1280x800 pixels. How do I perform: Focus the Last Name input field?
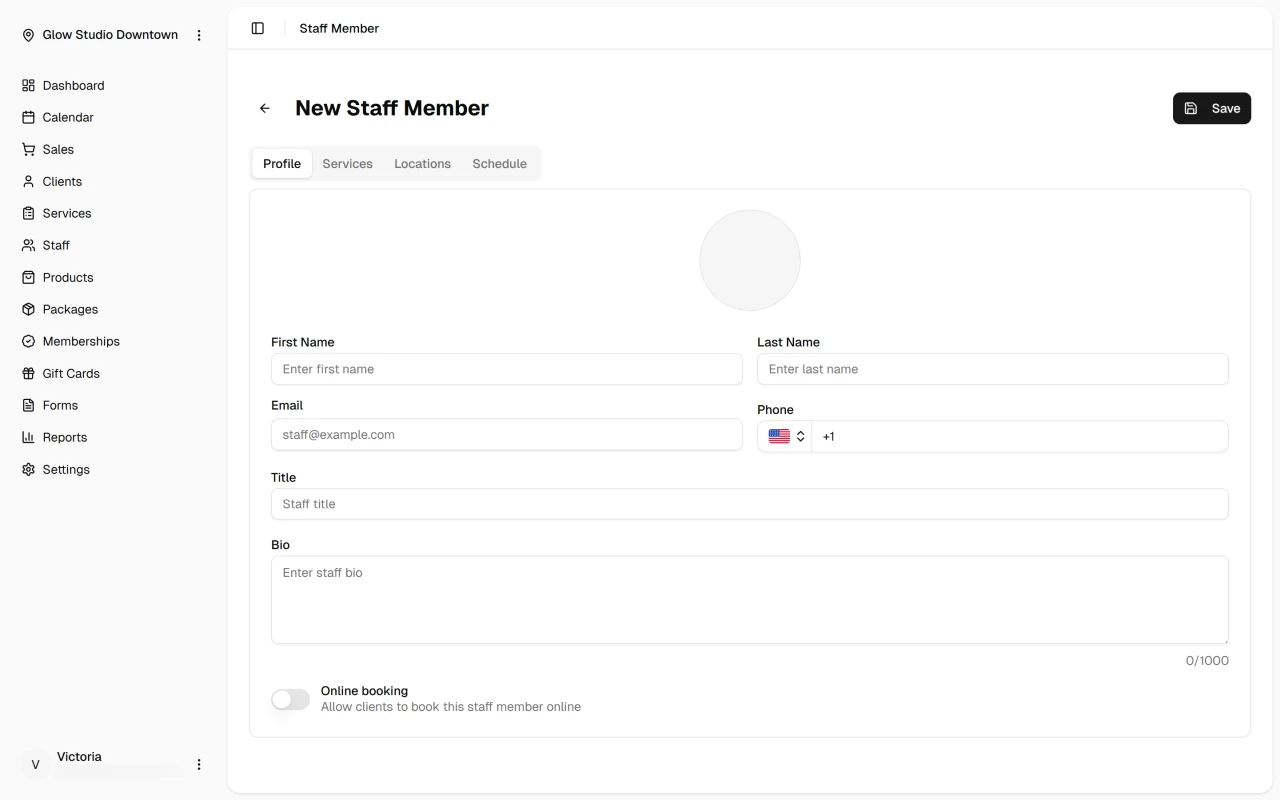[x=993, y=369]
